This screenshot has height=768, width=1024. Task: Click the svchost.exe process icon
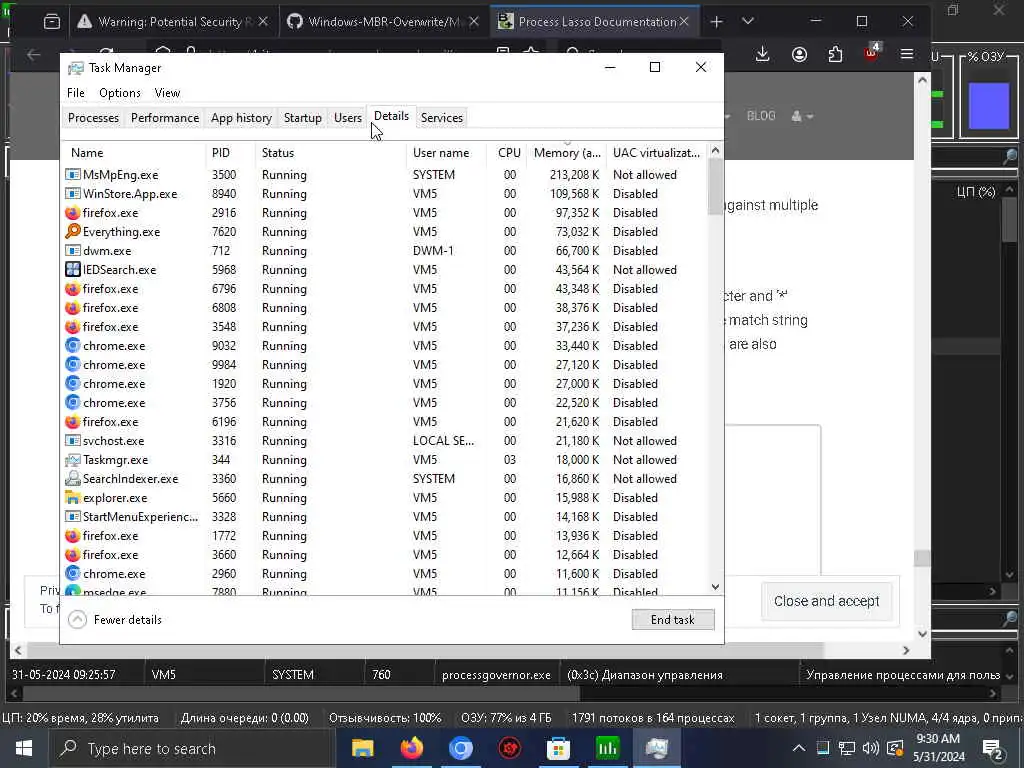(72, 441)
